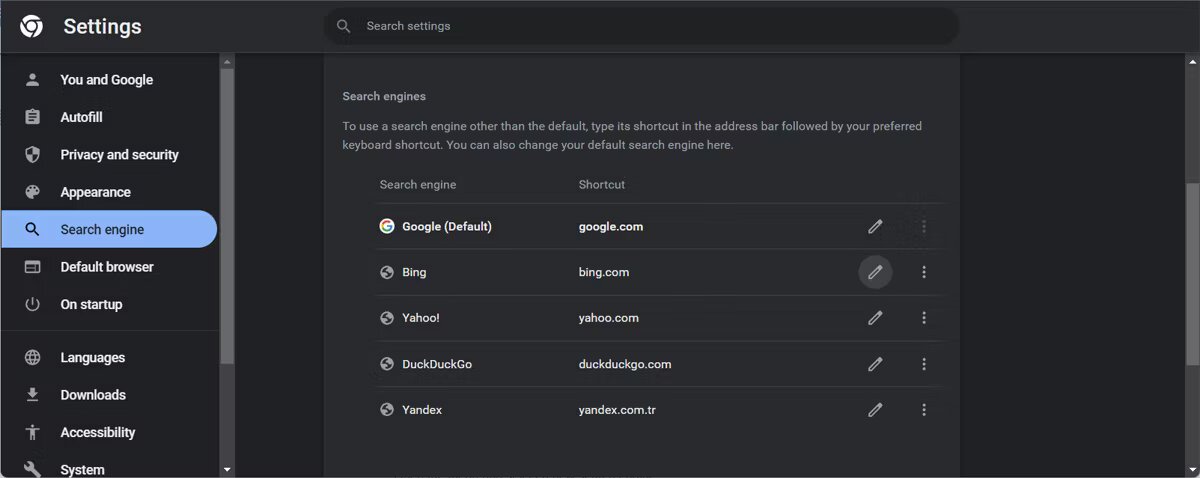1200x478 pixels.
Task: Edit the Google (Default) search engine
Action: pos(875,227)
